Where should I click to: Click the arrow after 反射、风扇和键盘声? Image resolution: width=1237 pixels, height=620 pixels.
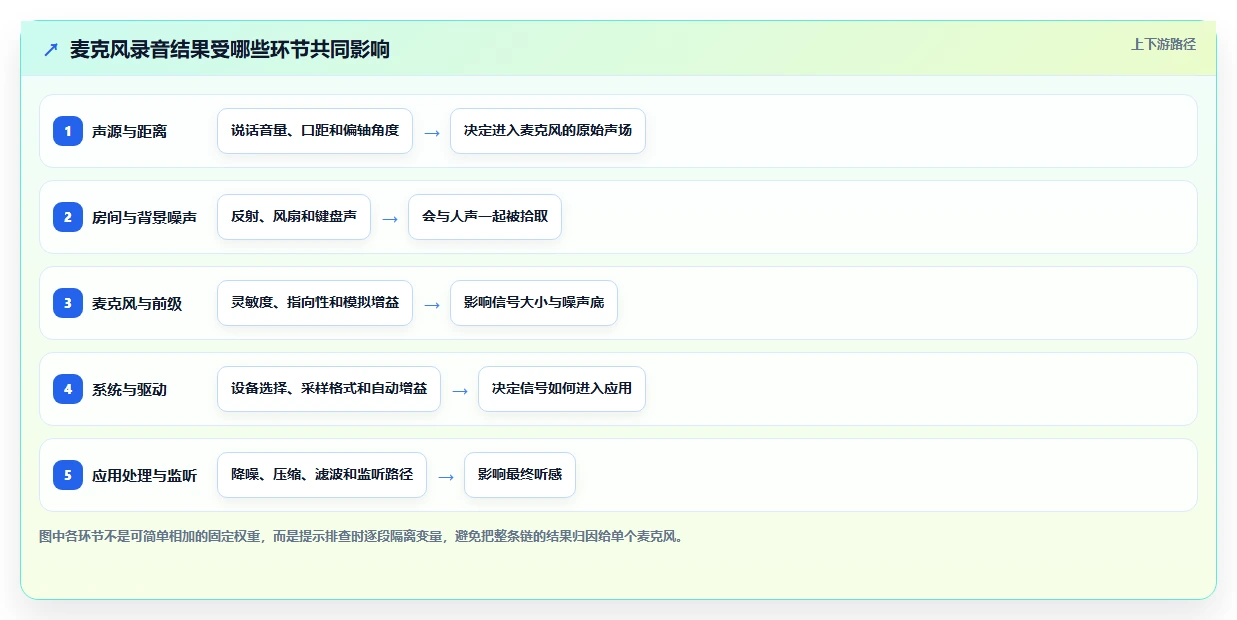(390, 218)
